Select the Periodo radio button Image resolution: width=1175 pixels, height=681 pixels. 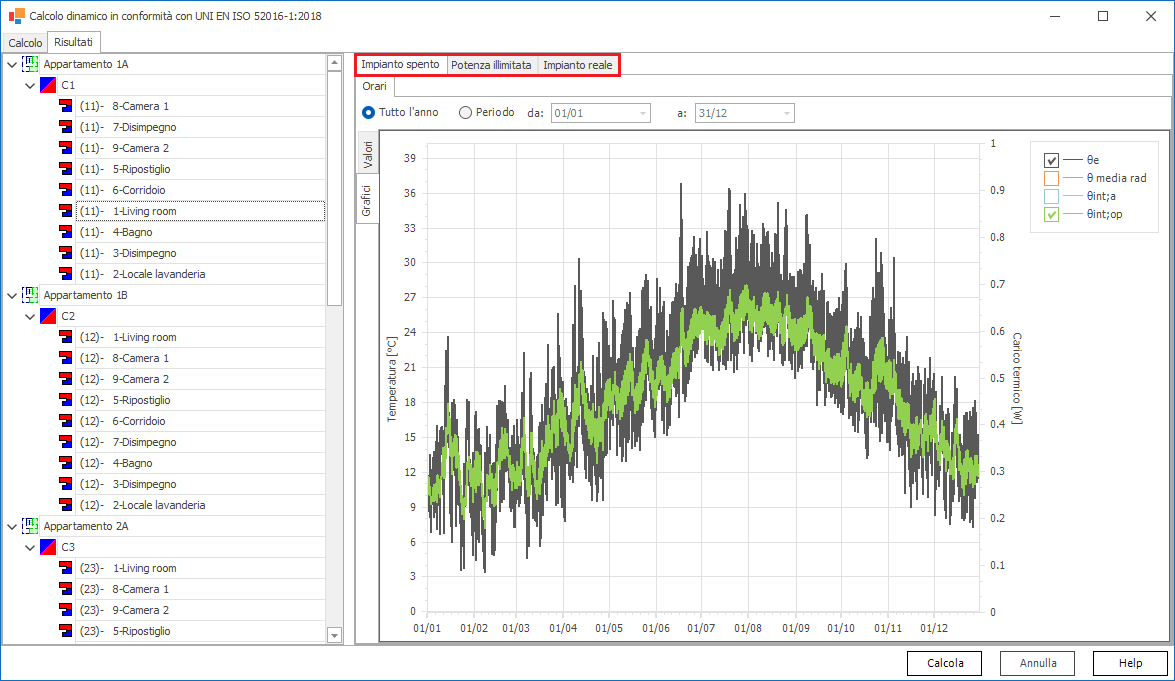[x=465, y=113]
